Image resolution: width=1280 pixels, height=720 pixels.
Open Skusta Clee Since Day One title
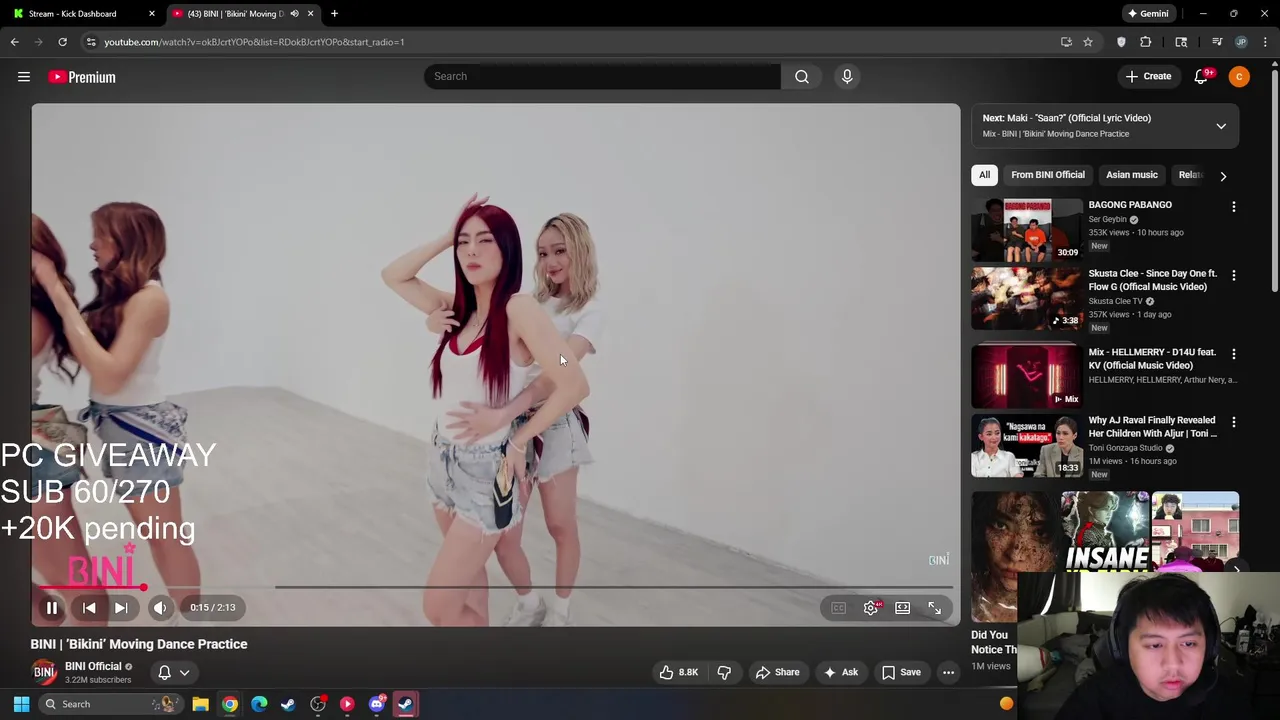(x=1152, y=280)
